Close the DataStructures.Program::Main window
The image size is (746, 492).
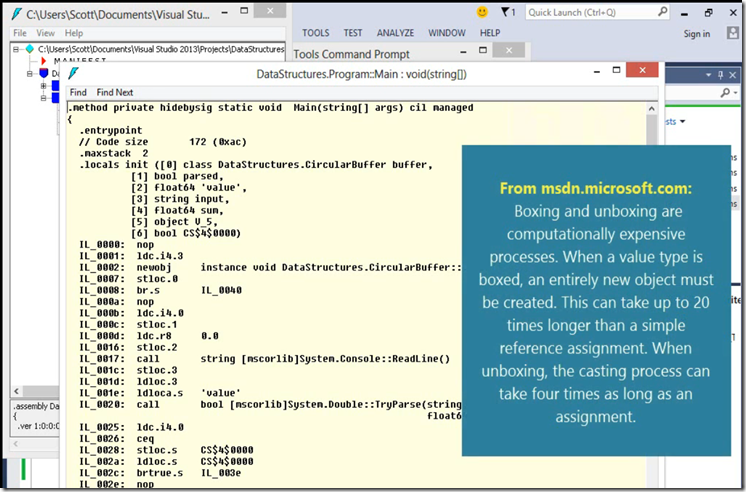(x=642, y=70)
